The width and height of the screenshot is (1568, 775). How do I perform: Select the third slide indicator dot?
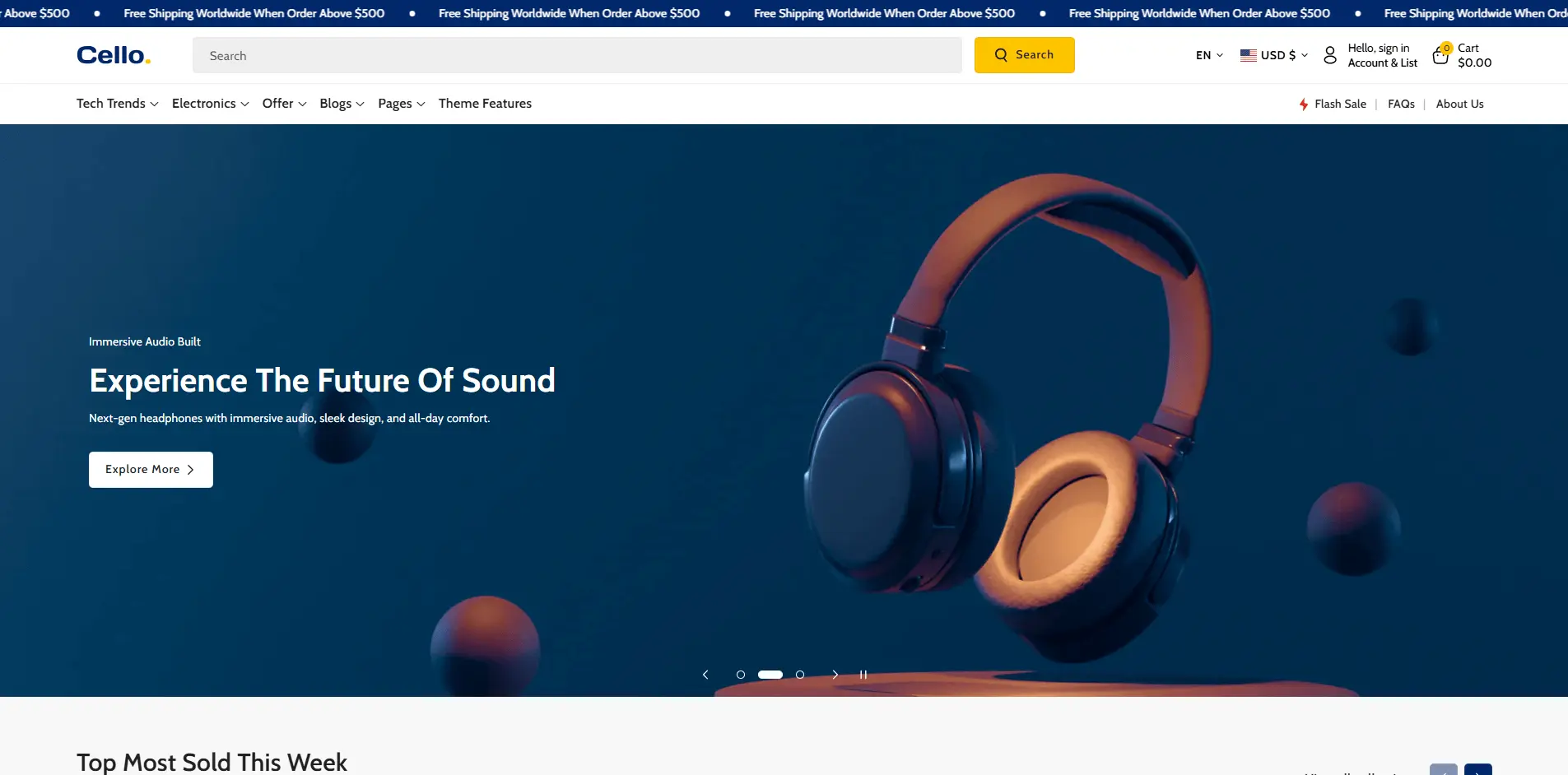point(799,674)
